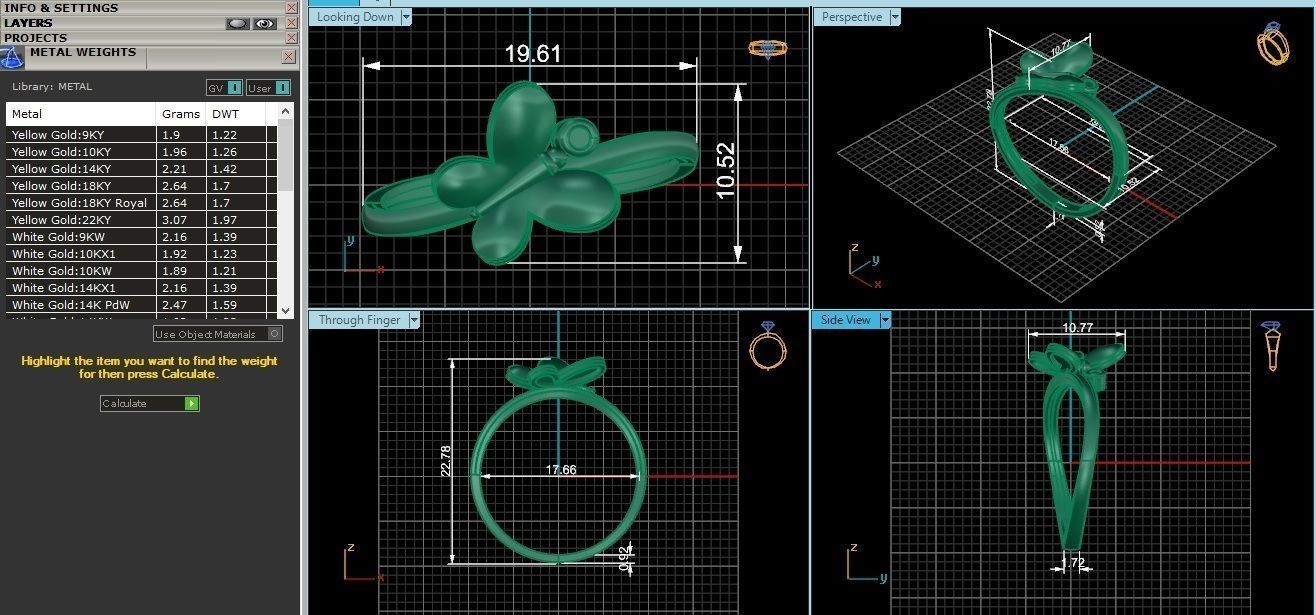Toggle the User library switch
1316x615 pixels.
[x=268, y=88]
